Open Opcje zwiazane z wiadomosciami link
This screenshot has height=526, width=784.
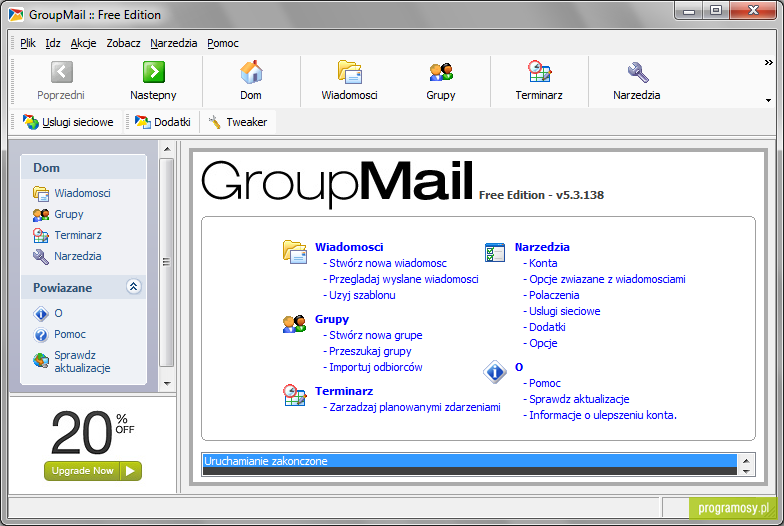pos(607,279)
